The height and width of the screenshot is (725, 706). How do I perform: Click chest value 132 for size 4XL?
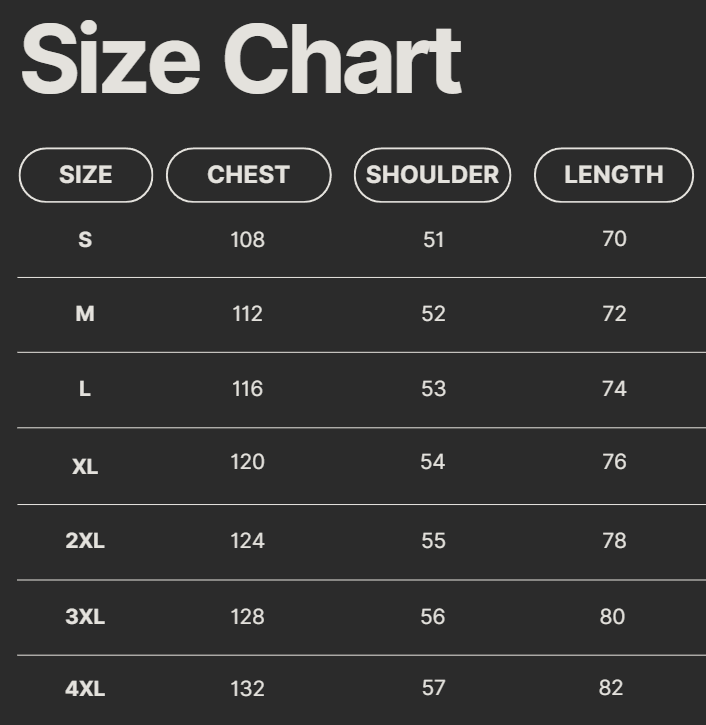point(247,689)
